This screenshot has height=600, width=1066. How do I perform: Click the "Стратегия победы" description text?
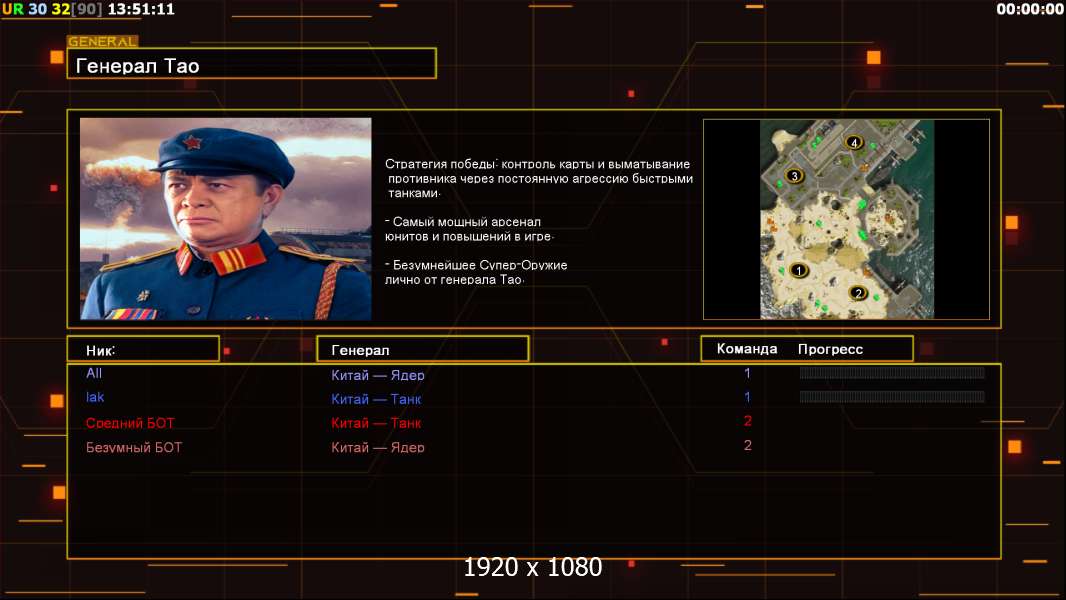coord(538,178)
